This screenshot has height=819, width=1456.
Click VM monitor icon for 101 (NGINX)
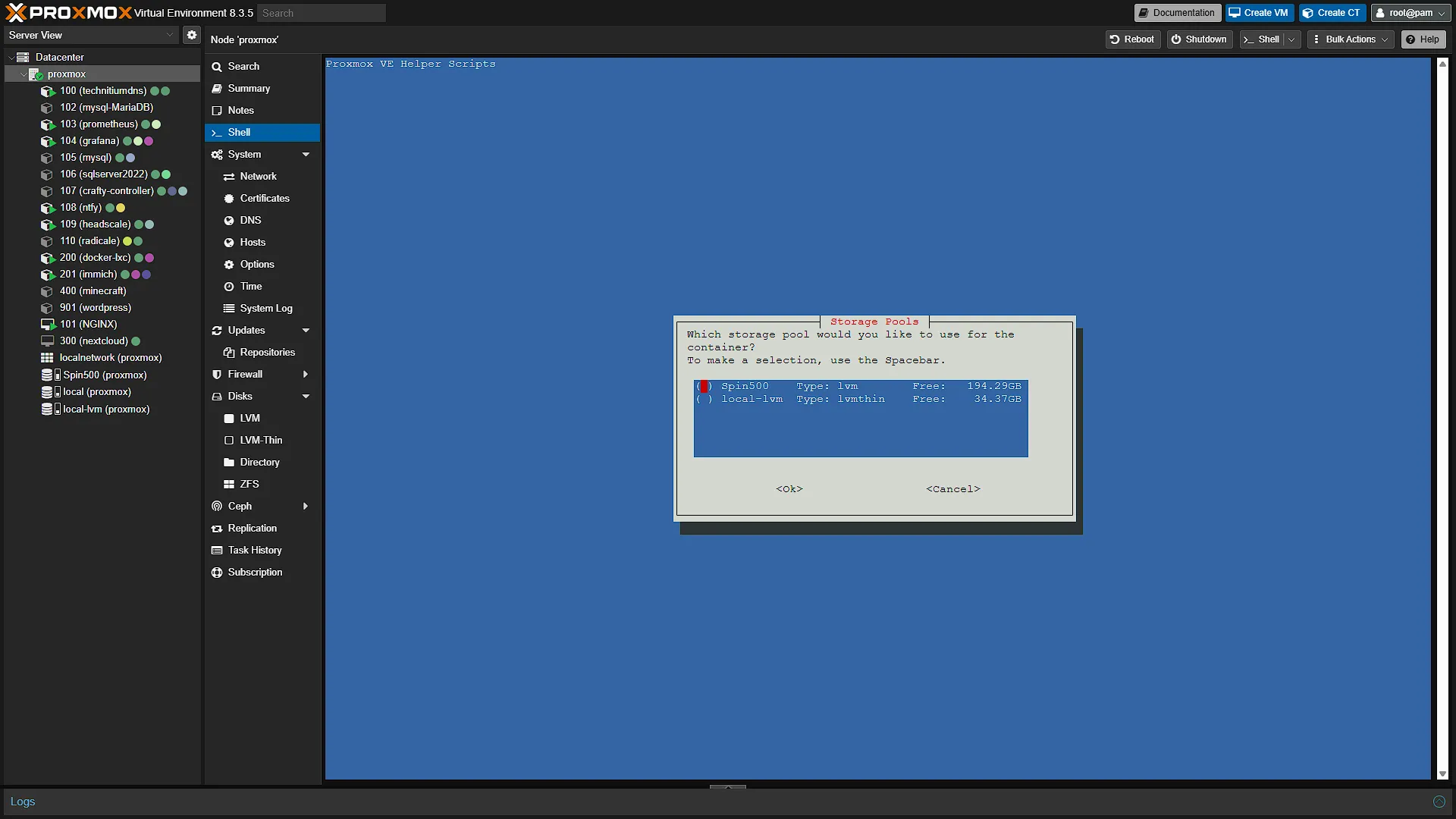point(48,325)
